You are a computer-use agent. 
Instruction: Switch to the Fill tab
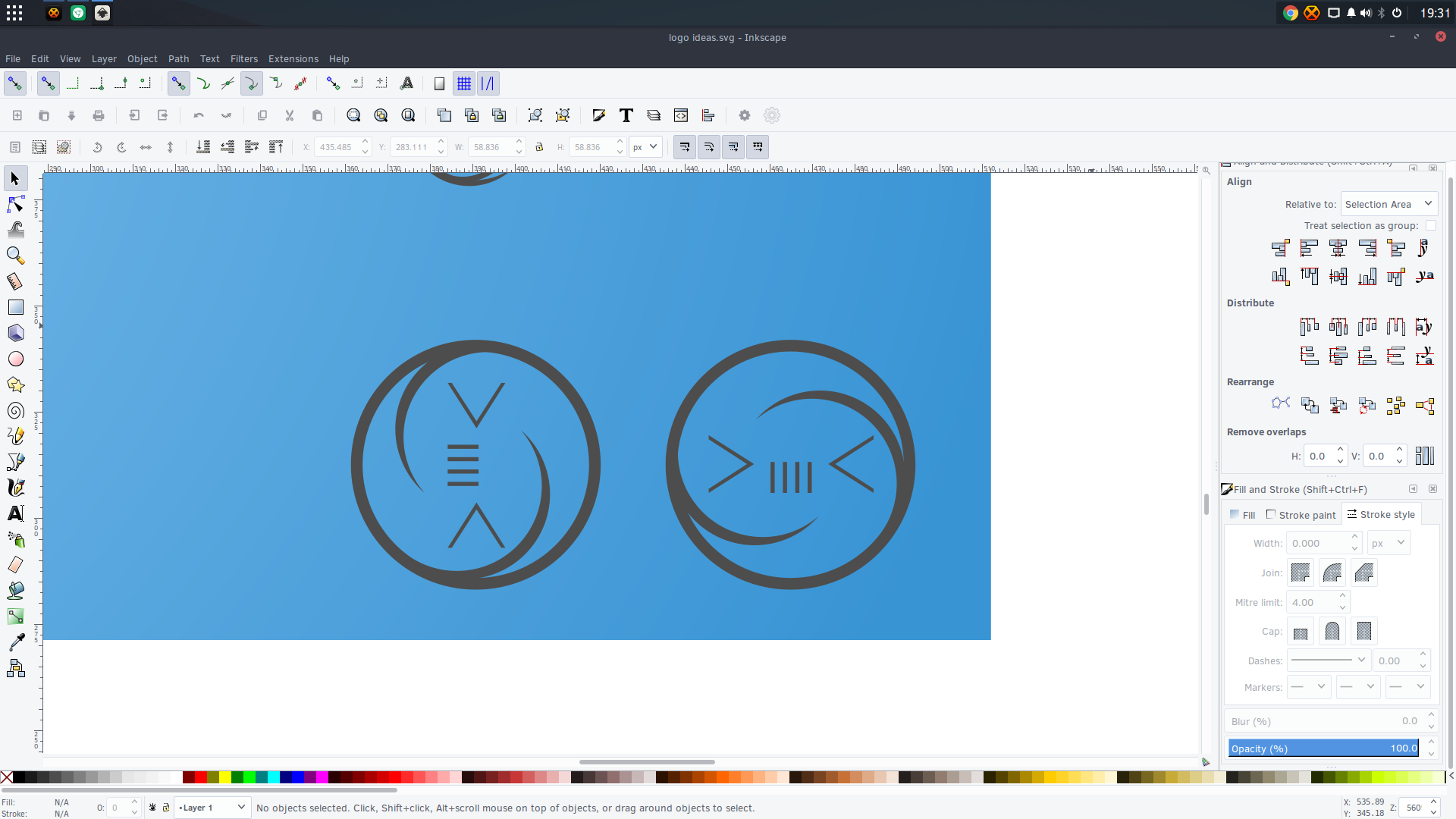point(1242,515)
